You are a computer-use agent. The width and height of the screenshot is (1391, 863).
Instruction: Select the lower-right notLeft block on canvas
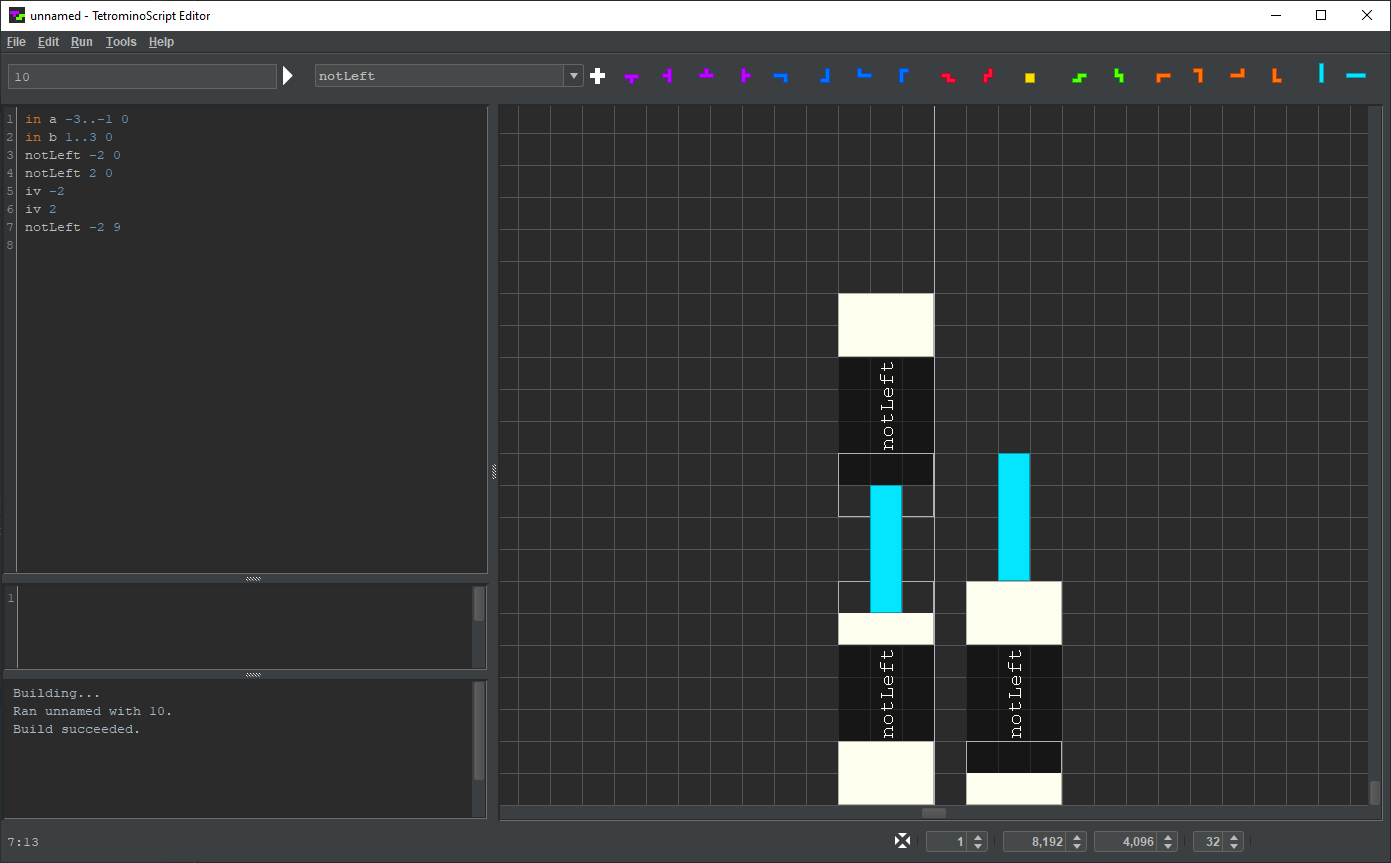[1014, 693]
